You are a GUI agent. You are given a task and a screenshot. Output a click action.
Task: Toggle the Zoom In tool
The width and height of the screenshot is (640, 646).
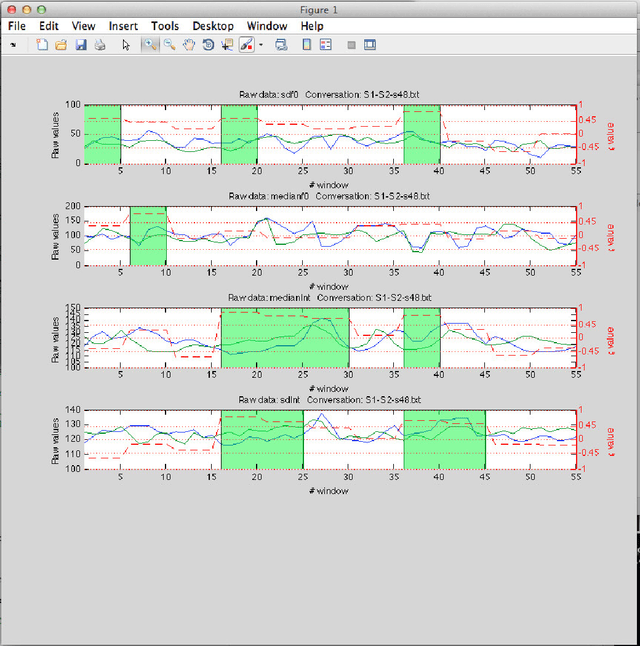(x=150, y=45)
